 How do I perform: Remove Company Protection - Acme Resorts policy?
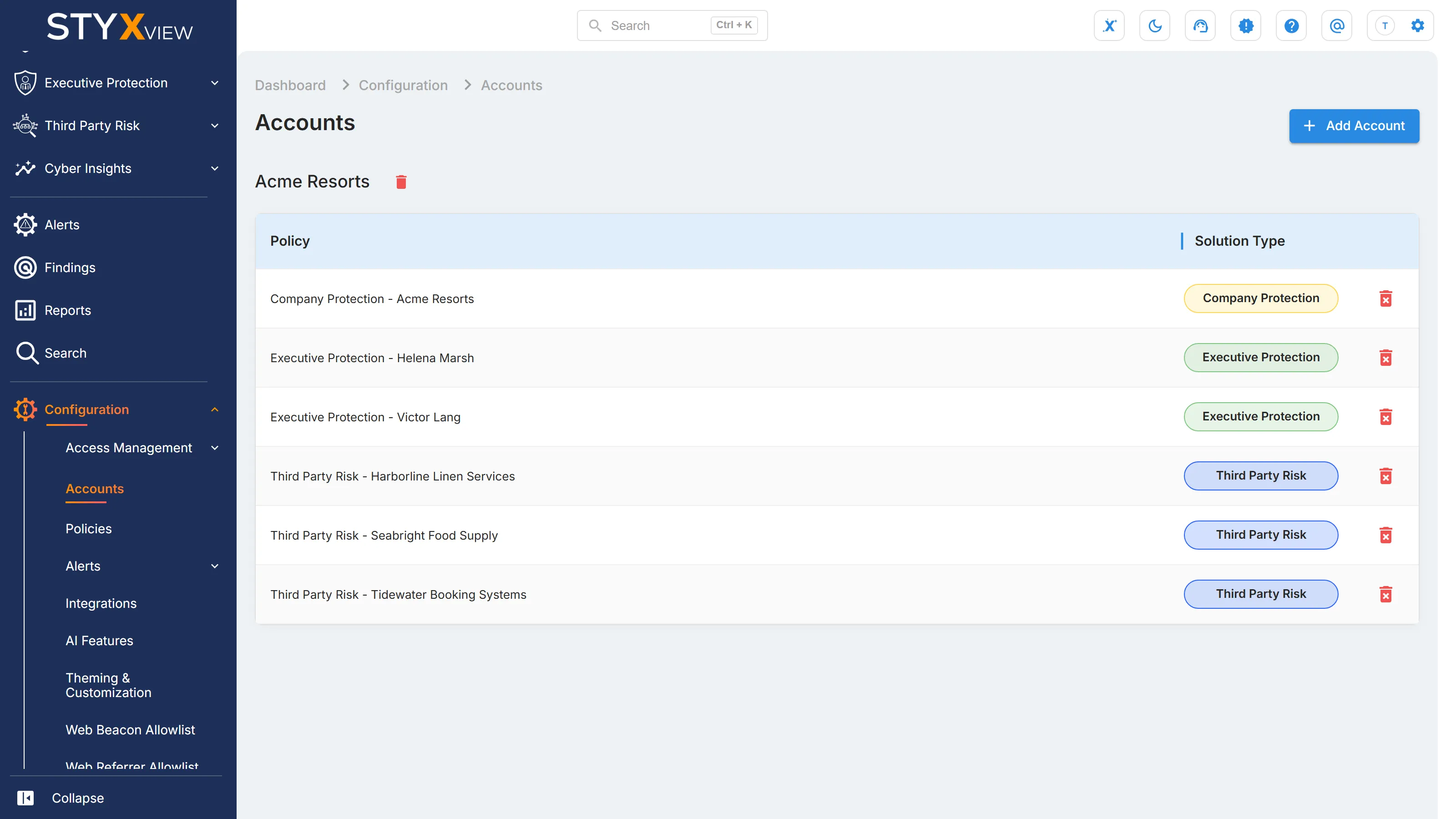[x=1385, y=298]
